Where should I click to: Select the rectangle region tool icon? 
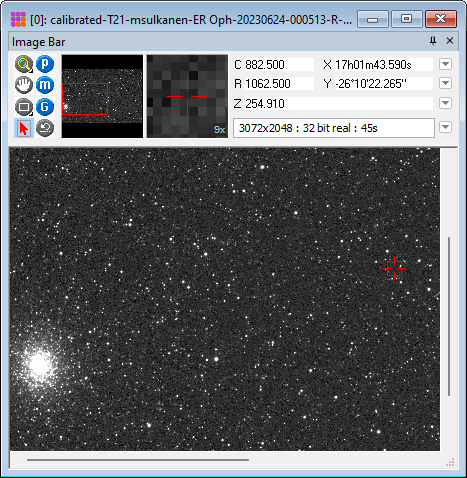click(x=24, y=107)
